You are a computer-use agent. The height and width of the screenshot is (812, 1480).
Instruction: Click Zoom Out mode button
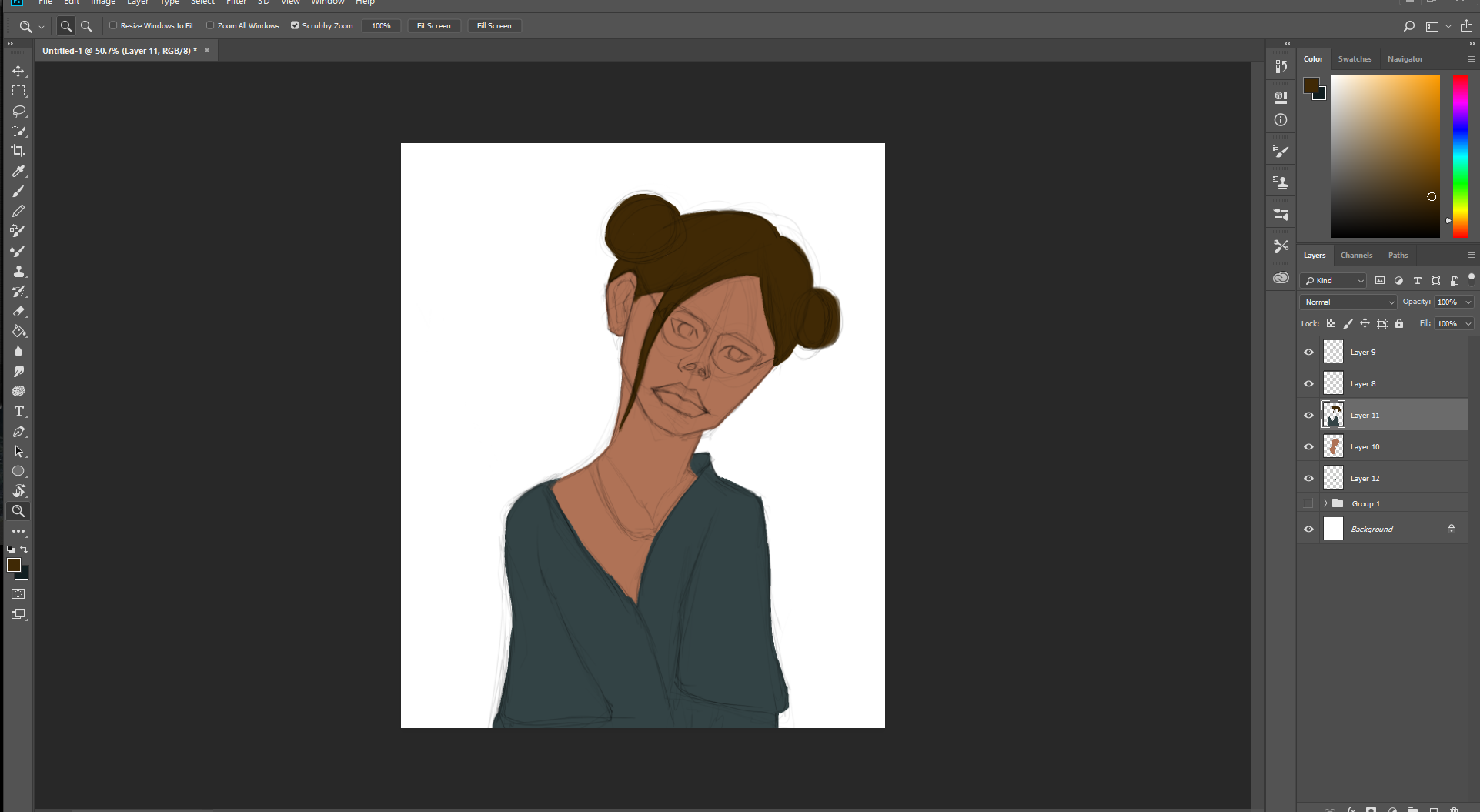86,26
